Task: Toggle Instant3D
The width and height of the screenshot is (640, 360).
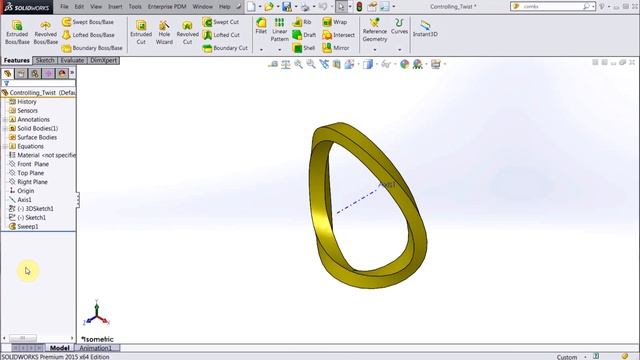Action: pos(425,29)
